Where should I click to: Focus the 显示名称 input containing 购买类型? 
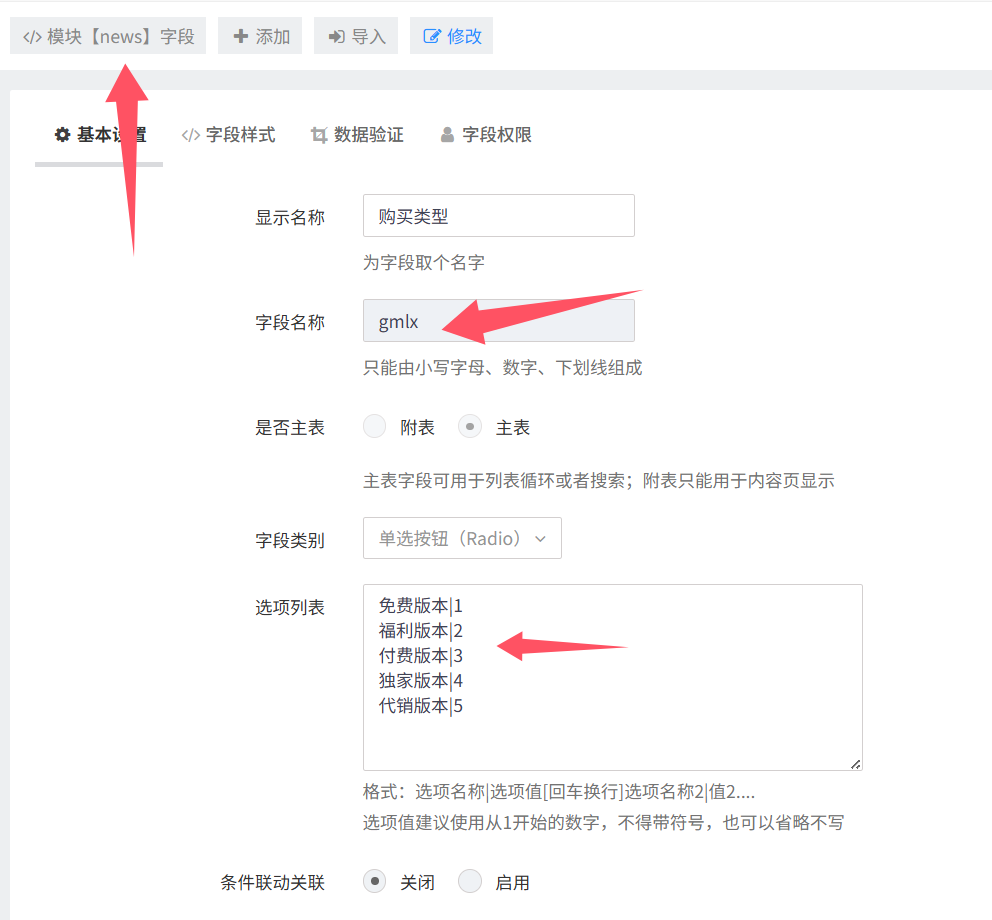pos(499,216)
